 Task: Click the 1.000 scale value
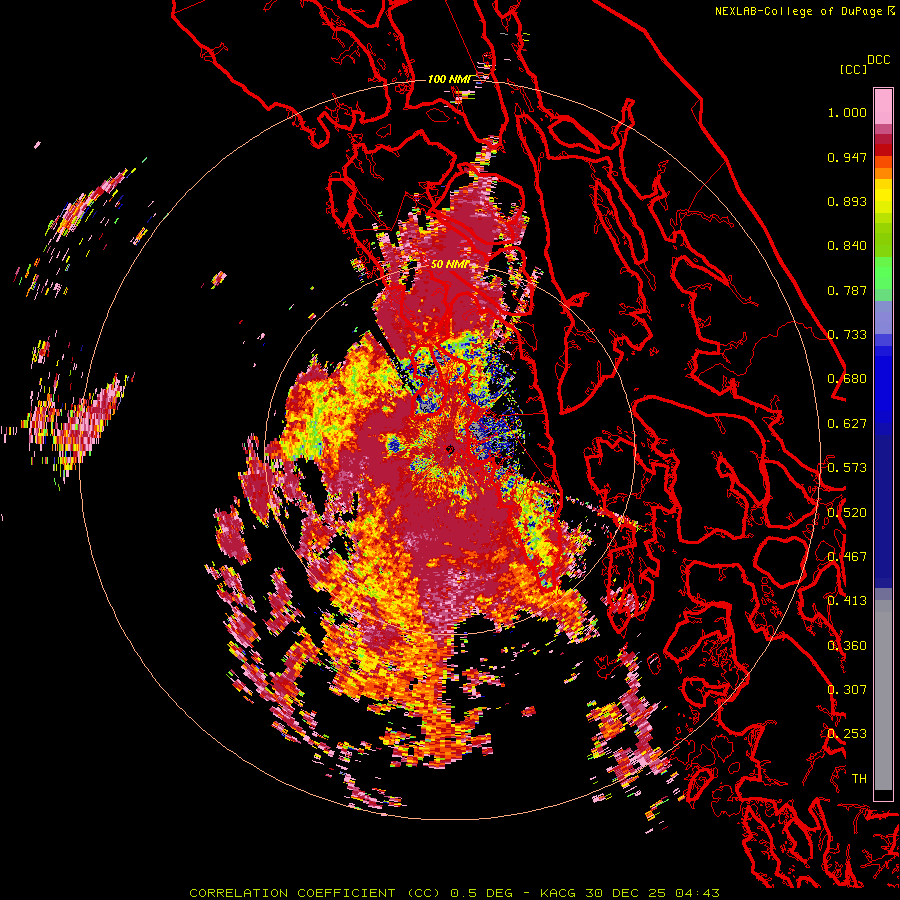pyautogui.click(x=847, y=113)
